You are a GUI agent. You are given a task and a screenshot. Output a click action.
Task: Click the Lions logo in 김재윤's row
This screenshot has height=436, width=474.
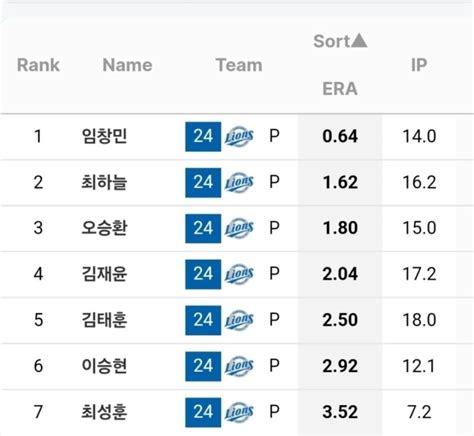(x=239, y=274)
